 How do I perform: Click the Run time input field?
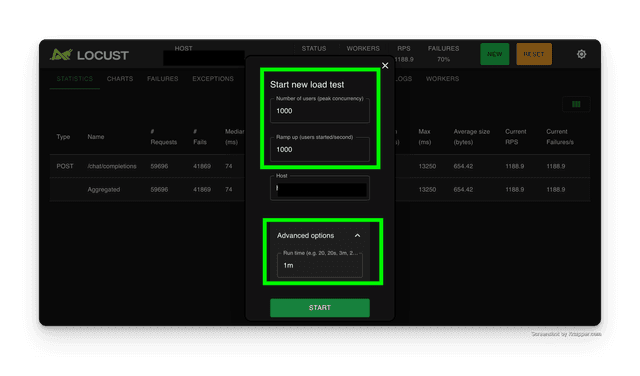[x=320, y=265]
